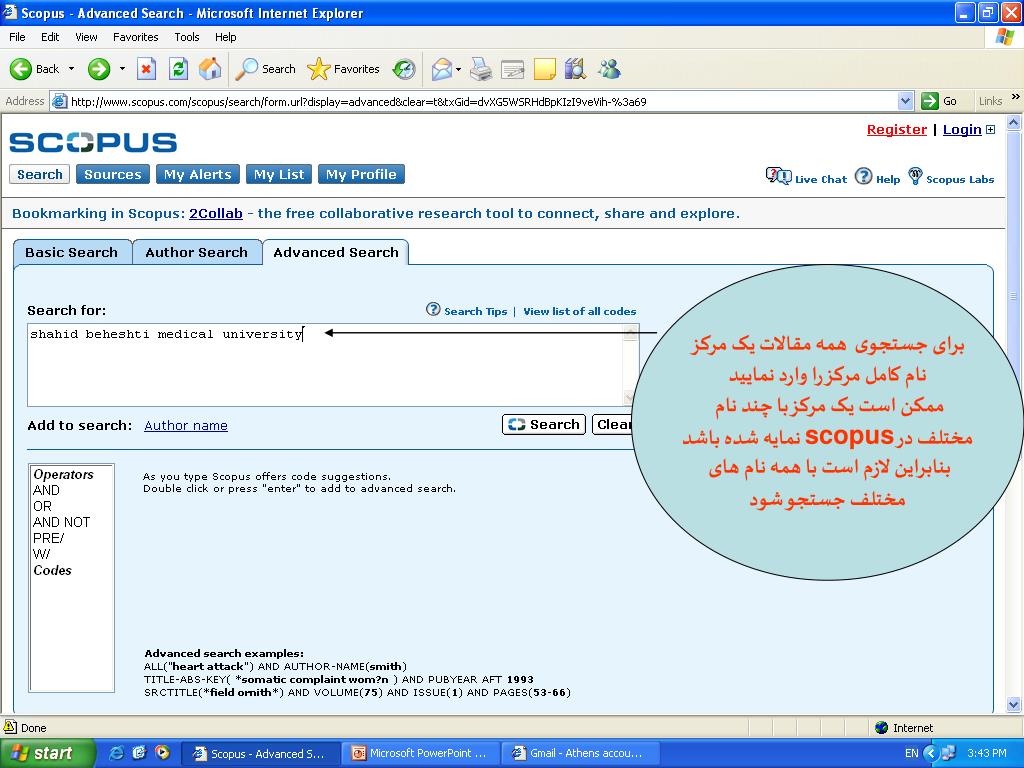Viewport: 1024px width, 768px height.
Task: Open the Search pane in the IE toolbar
Action: (265, 69)
